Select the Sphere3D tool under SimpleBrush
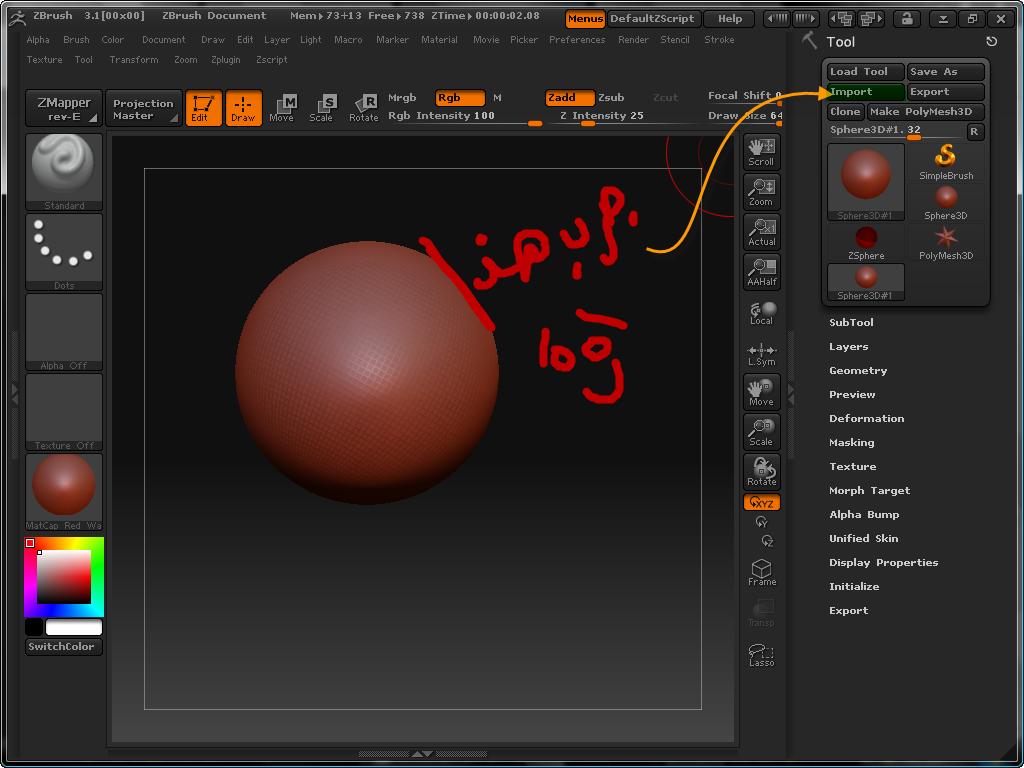Screen dimensions: 1024x768 (946, 202)
